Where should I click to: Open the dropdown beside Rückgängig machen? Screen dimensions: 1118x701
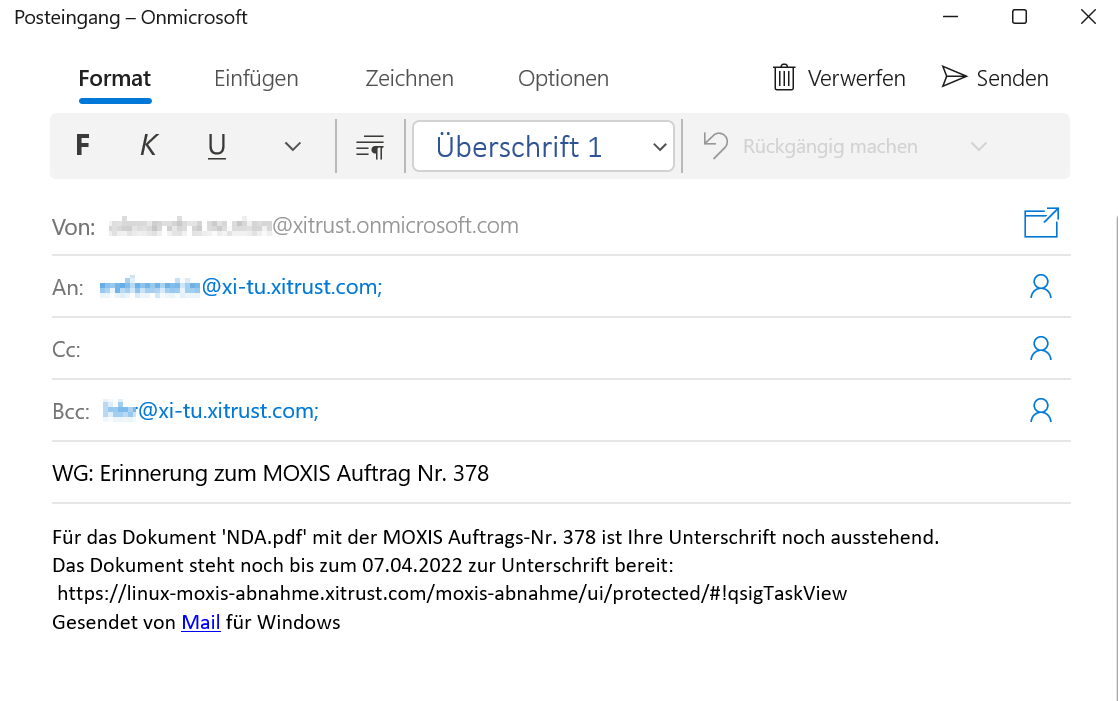pos(978,146)
